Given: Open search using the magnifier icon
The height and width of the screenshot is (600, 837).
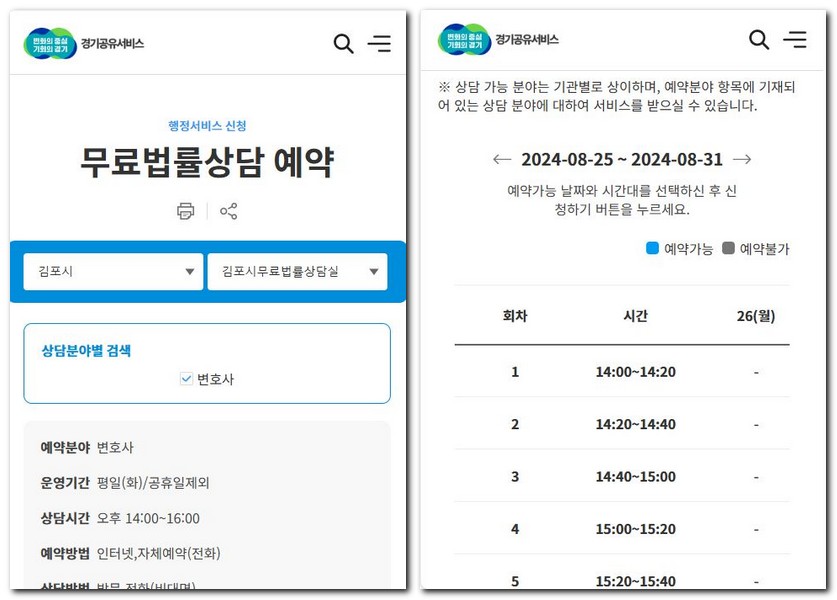Looking at the screenshot, I should point(343,44).
